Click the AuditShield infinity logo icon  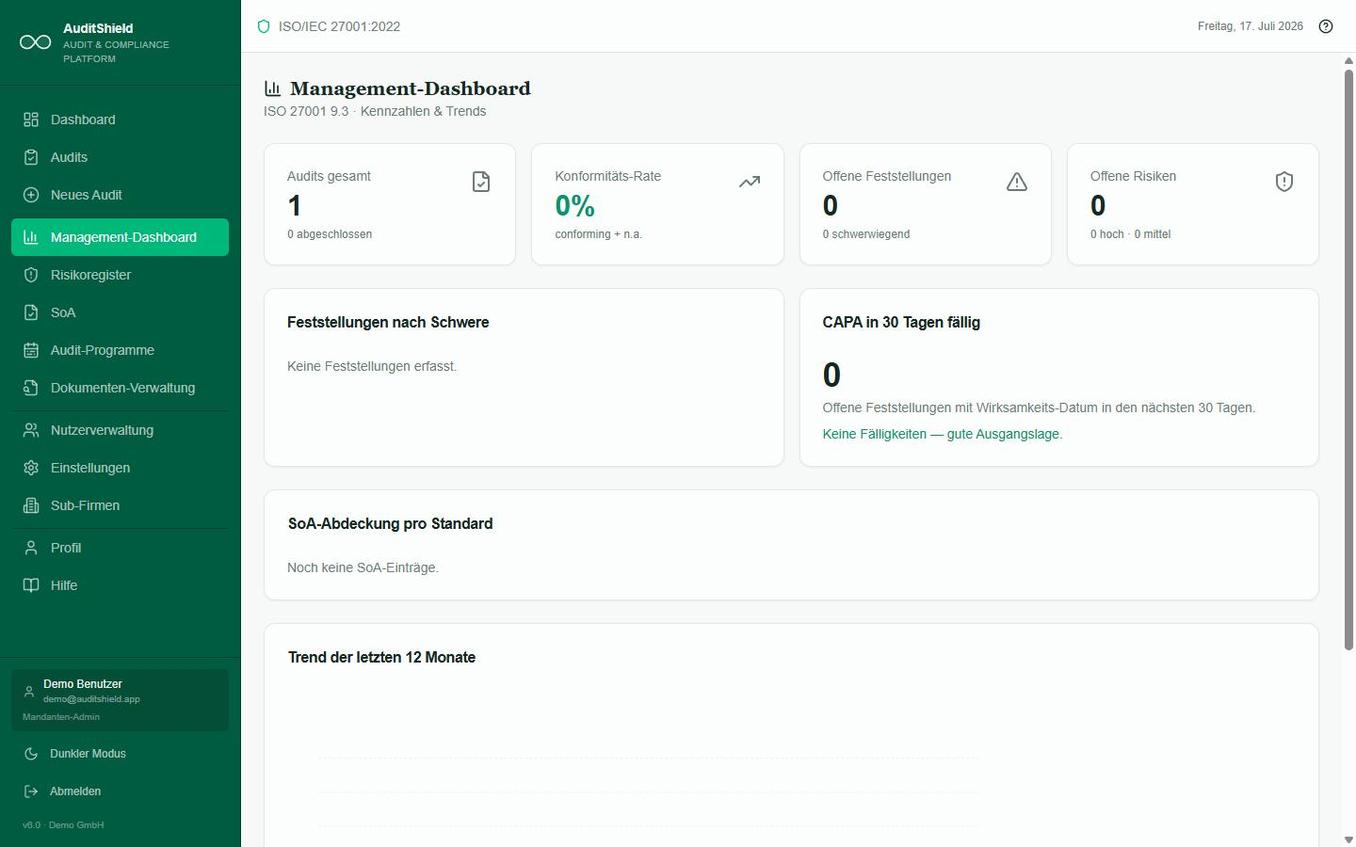point(35,42)
